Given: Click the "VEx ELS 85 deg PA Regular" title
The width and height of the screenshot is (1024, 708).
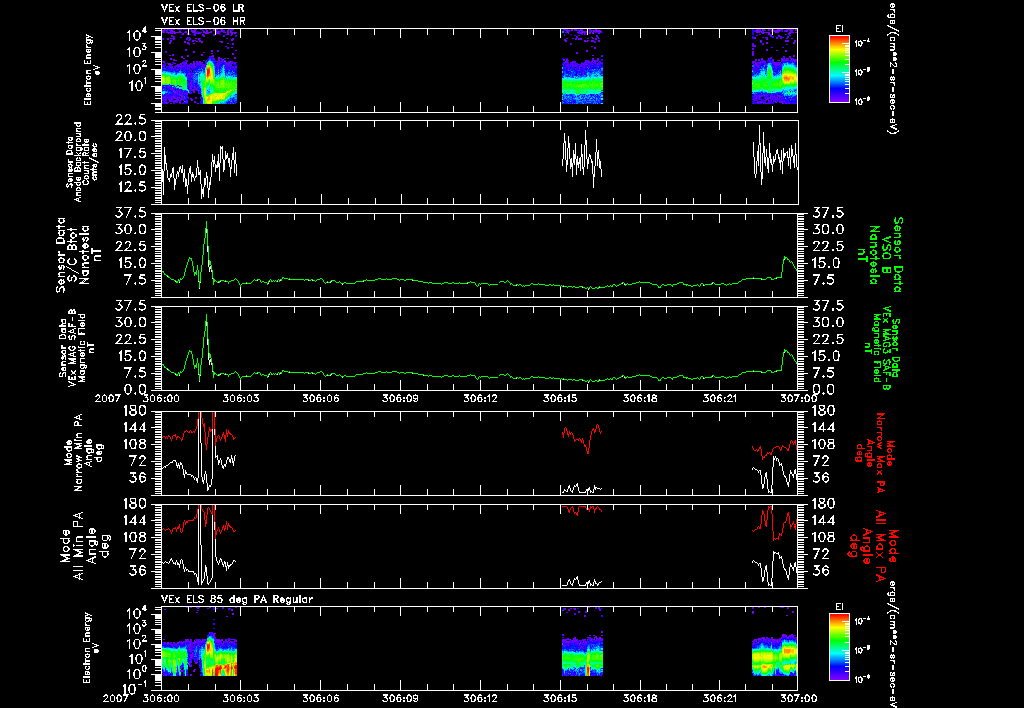Looking at the screenshot, I should (236, 599).
